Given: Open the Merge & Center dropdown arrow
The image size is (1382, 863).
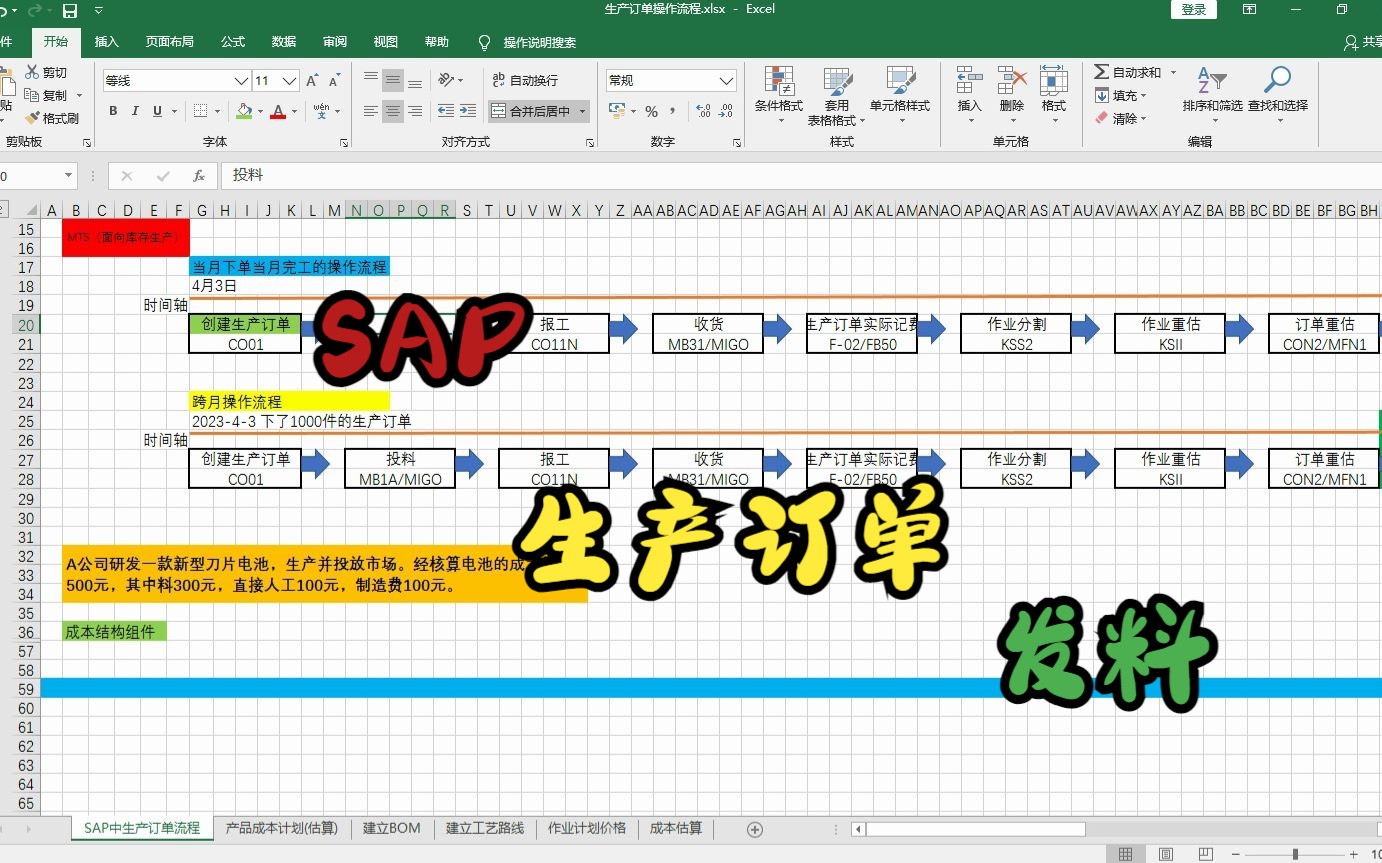Looking at the screenshot, I should (582, 111).
